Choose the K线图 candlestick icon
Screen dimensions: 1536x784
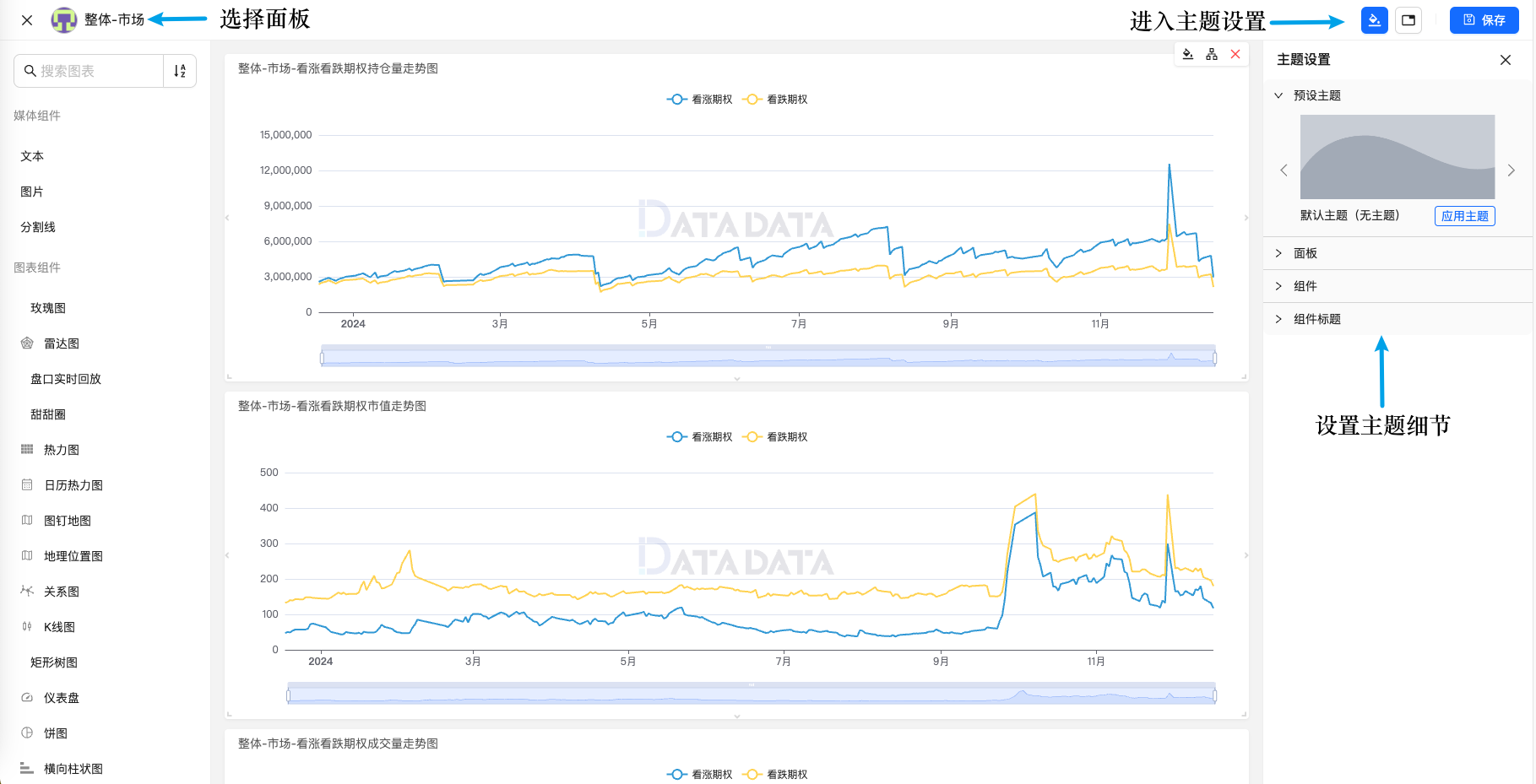[27, 627]
